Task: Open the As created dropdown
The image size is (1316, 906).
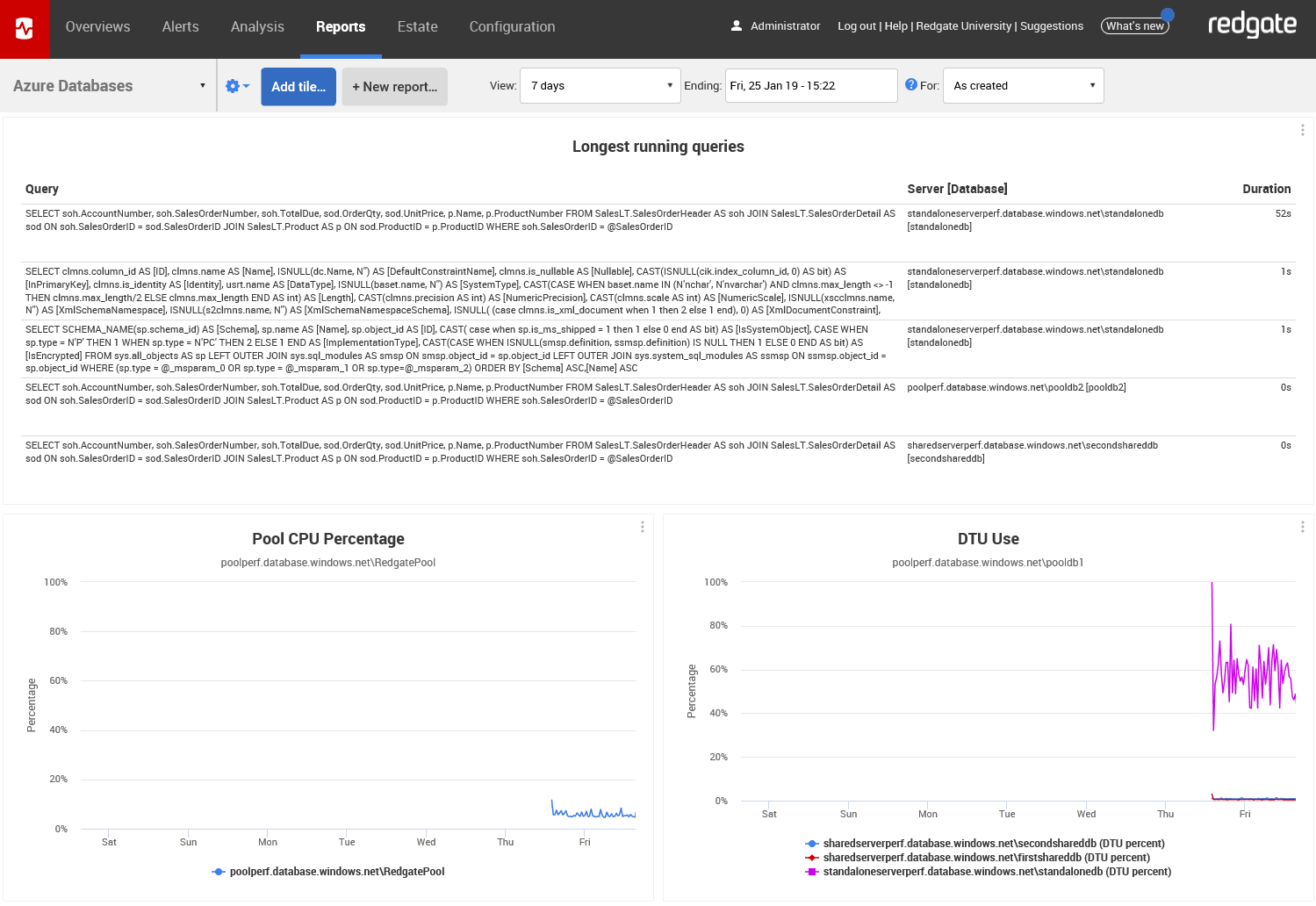Action: [x=1022, y=85]
